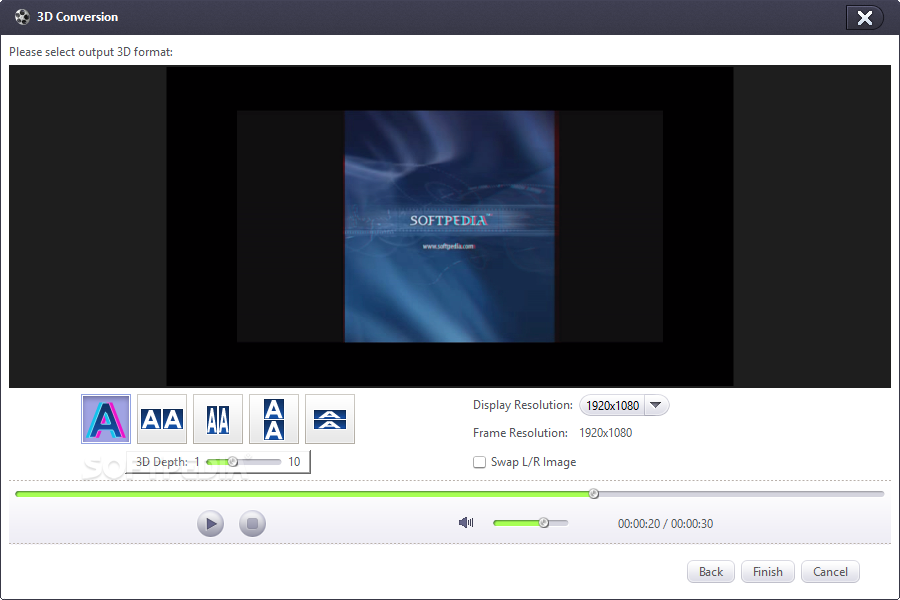Click the 1920x1080 display resolution field
The width and height of the screenshot is (900, 600).
point(612,405)
